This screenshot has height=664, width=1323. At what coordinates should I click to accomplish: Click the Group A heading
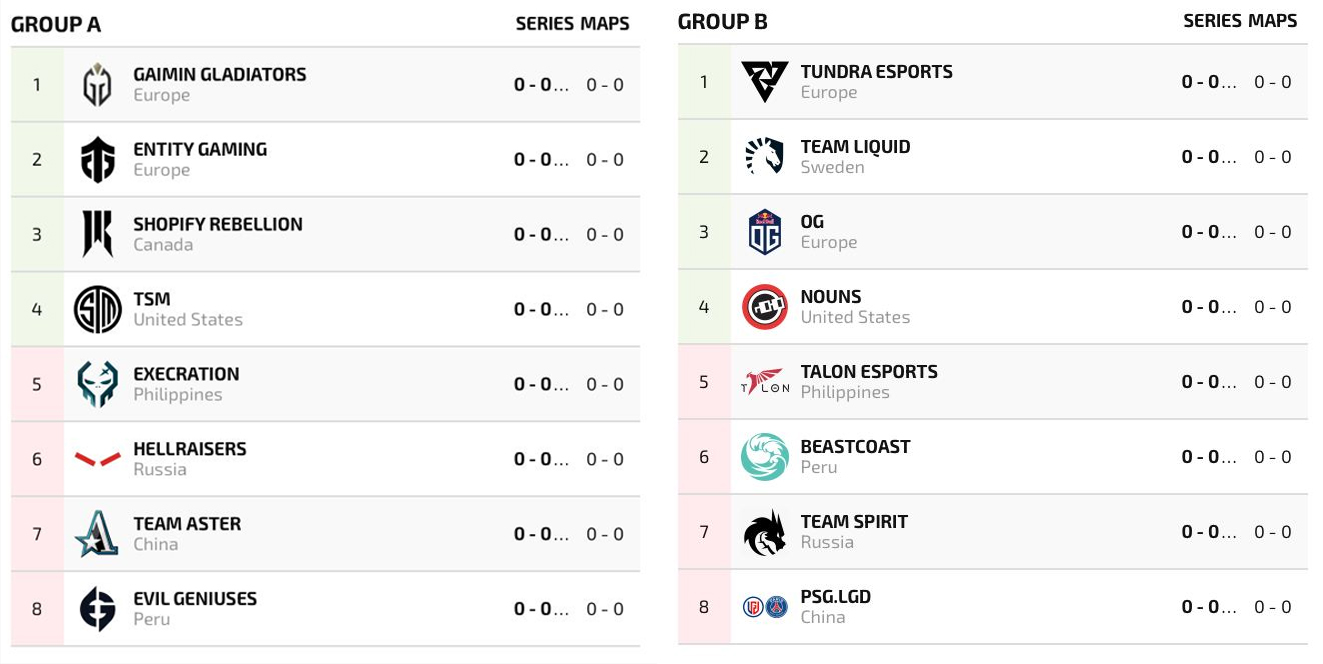56,25
